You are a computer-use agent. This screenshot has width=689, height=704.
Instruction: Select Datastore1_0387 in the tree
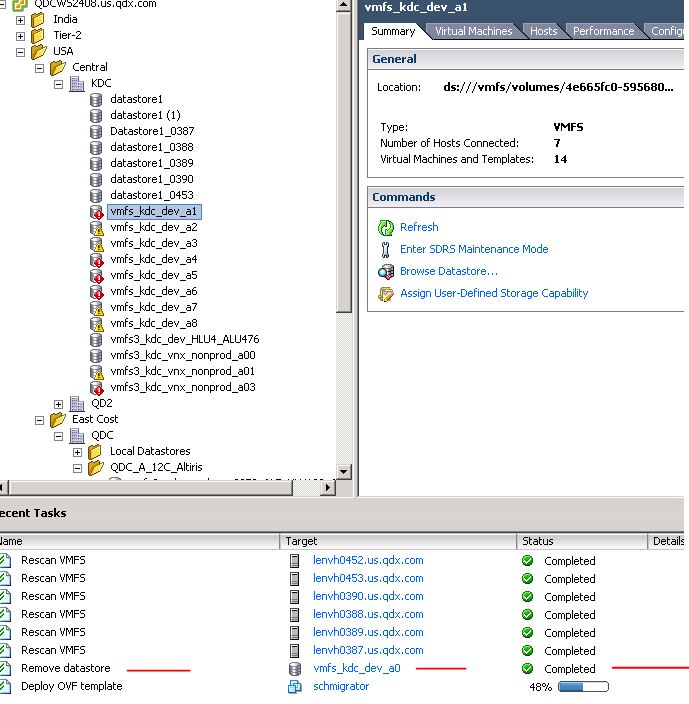[x=152, y=132]
